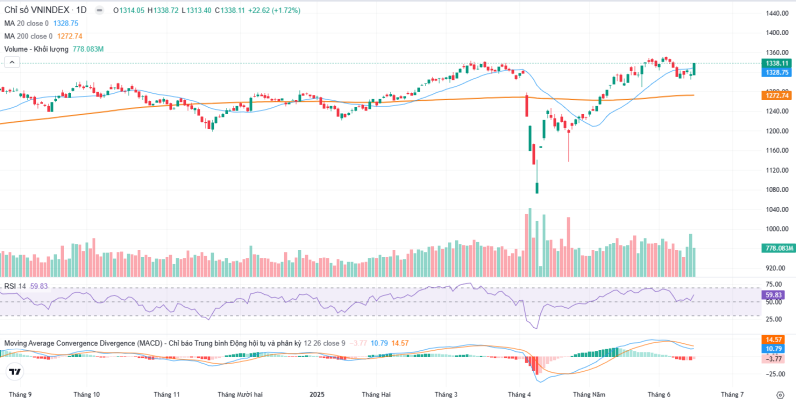Click the low value L1313.40
The width and height of the screenshot is (796, 400).
[196, 10]
